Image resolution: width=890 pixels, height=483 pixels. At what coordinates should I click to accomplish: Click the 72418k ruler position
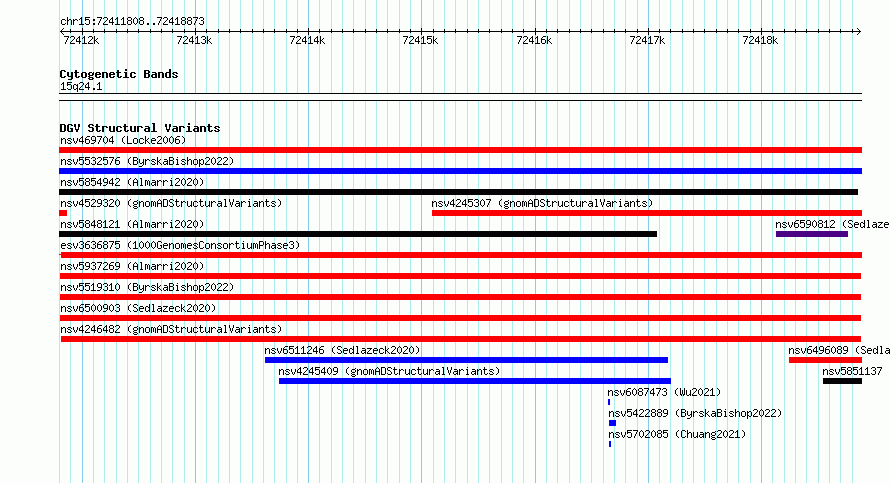(x=760, y=40)
